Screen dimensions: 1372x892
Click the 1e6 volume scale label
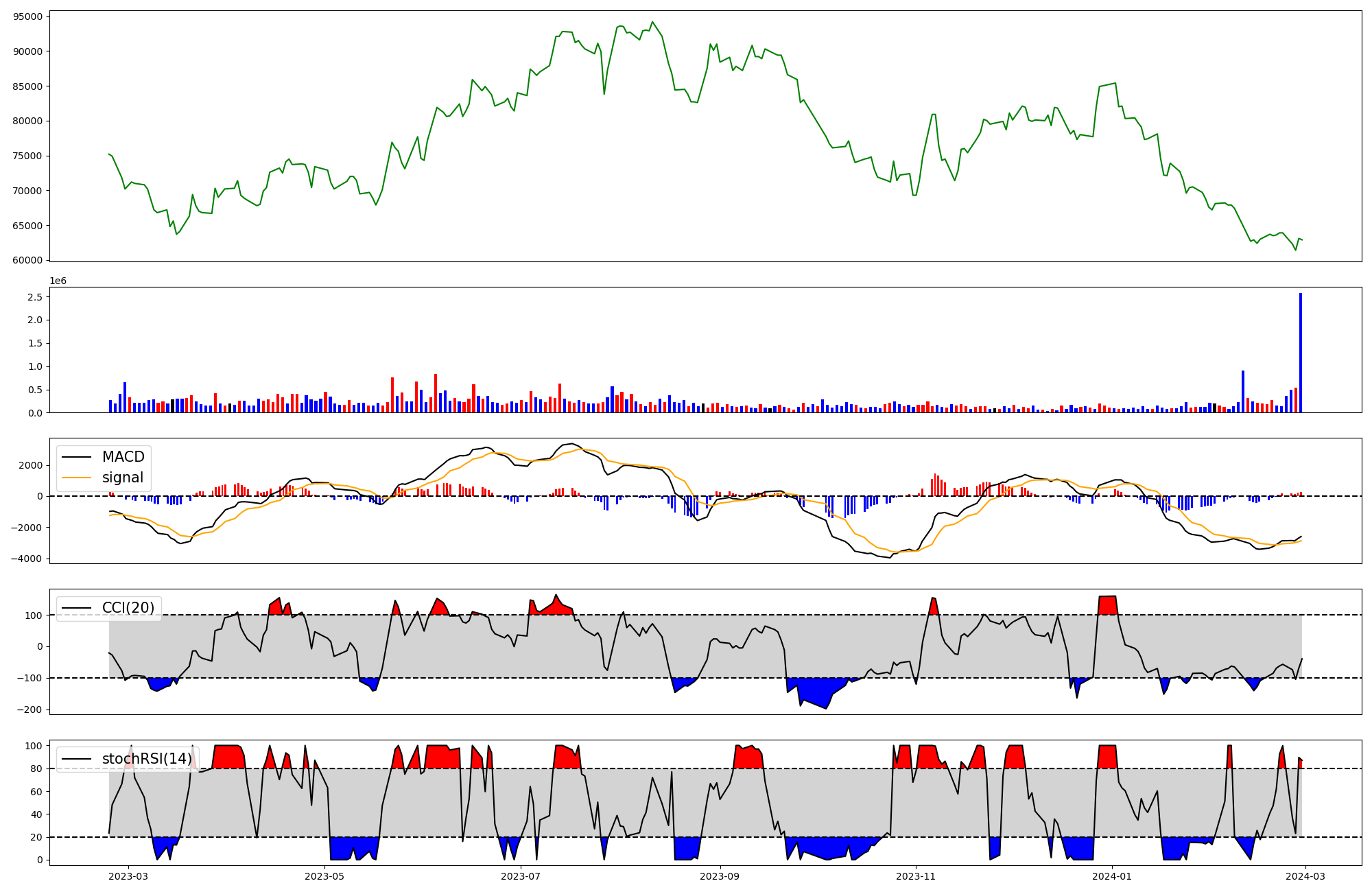pyautogui.click(x=58, y=281)
